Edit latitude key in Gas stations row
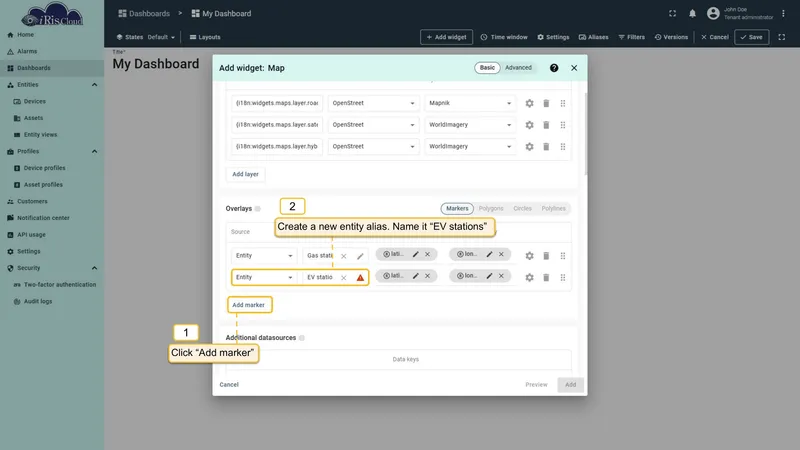Screen dimensions: 800x450 point(415,254)
